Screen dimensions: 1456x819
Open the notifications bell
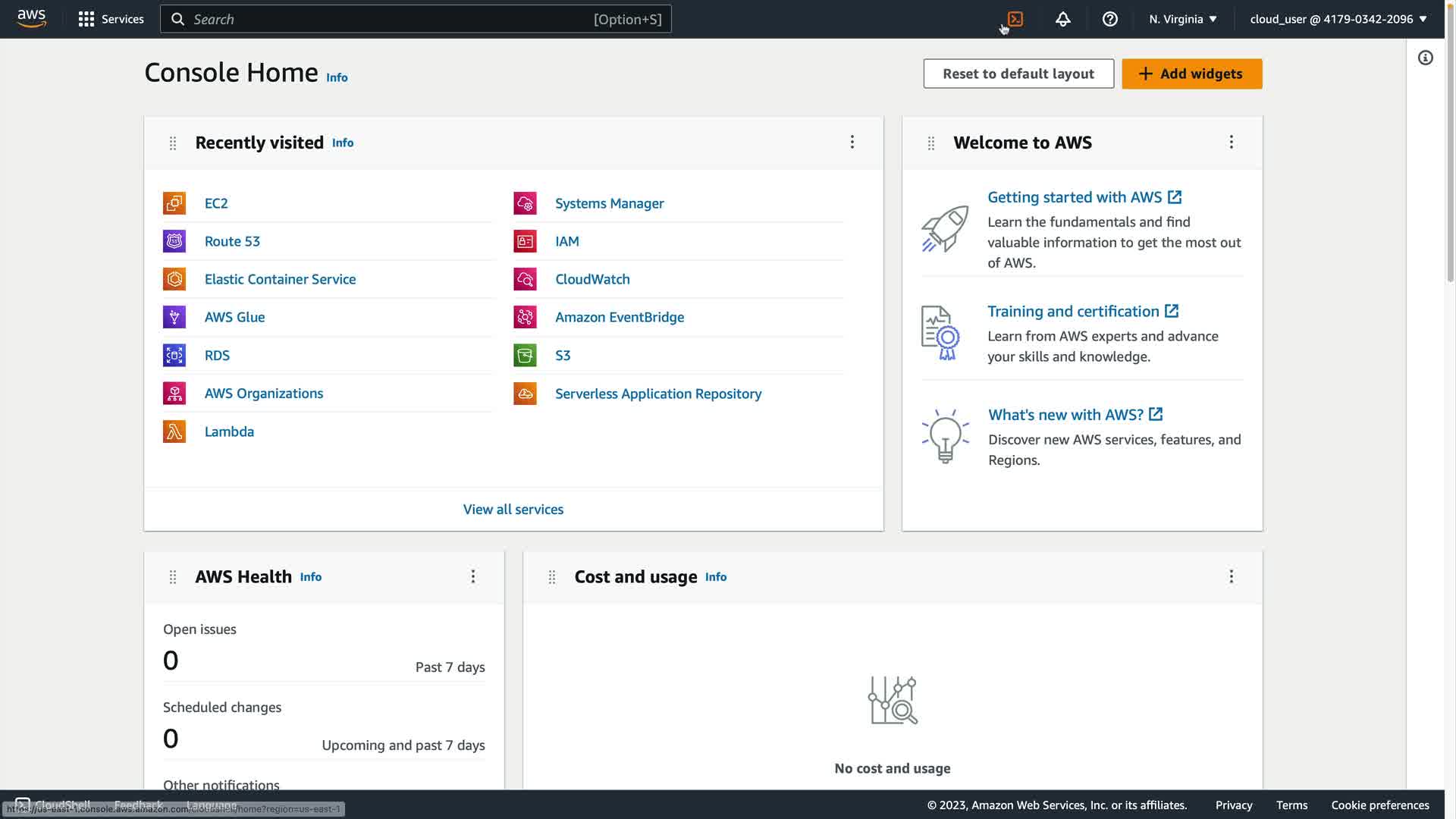[1062, 19]
